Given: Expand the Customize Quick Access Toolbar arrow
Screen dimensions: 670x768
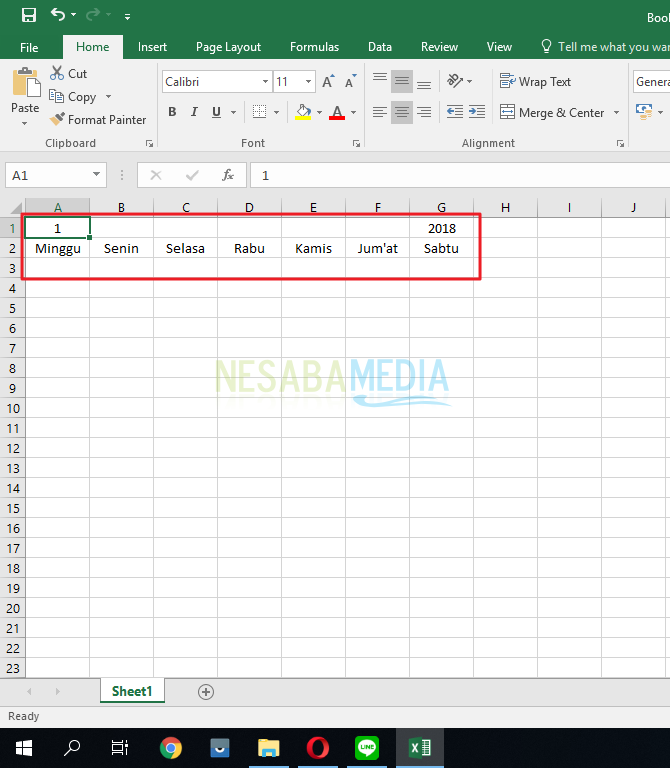Looking at the screenshot, I should [x=127, y=17].
